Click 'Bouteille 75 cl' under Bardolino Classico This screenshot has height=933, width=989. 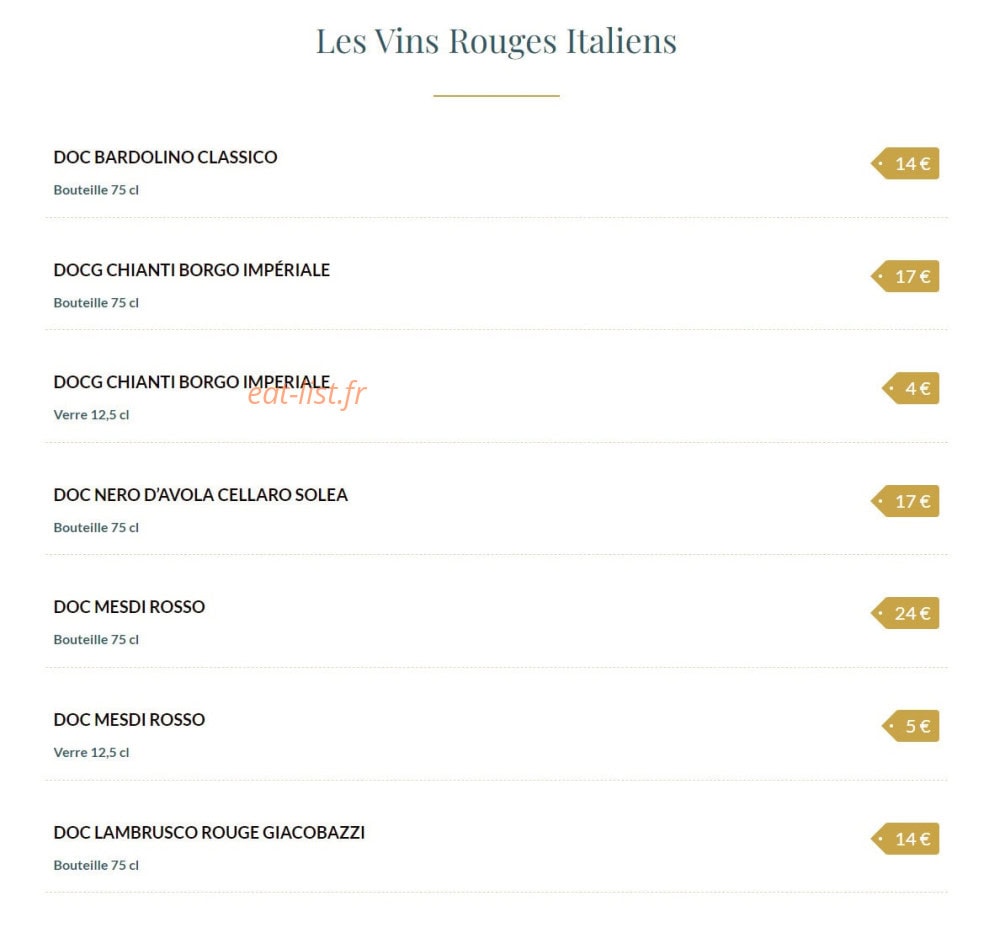(96, 190)
